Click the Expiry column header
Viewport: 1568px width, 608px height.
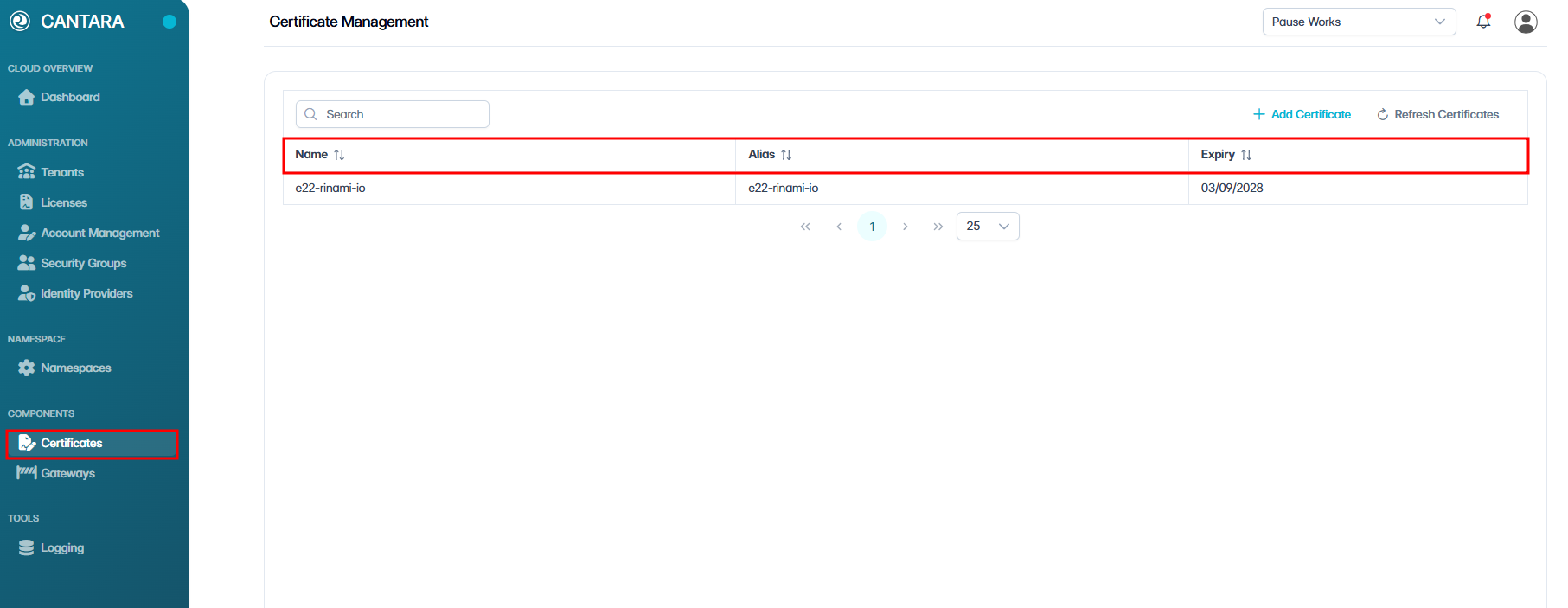click(x=1358, y=155)
